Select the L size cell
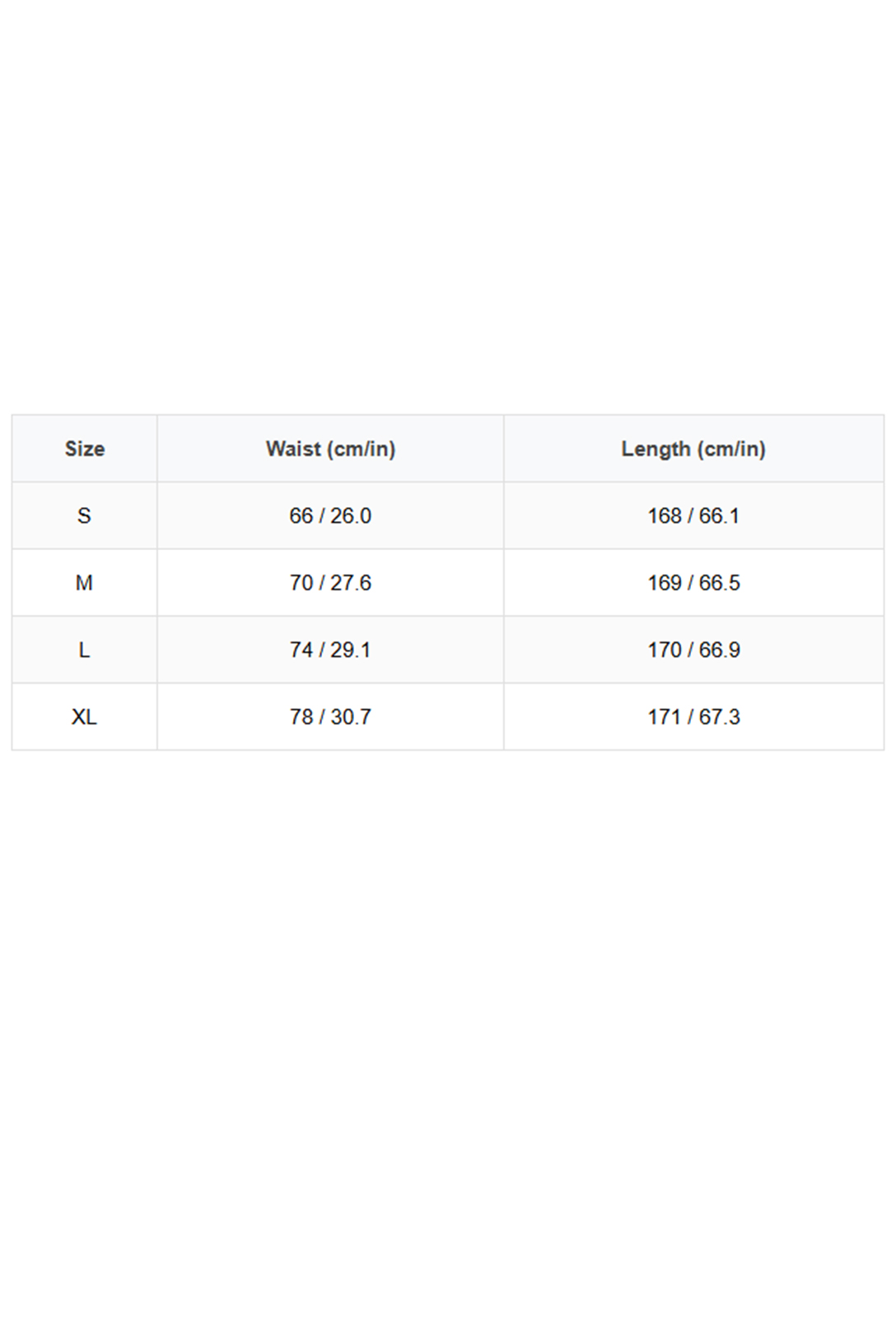 pos(84,650)
